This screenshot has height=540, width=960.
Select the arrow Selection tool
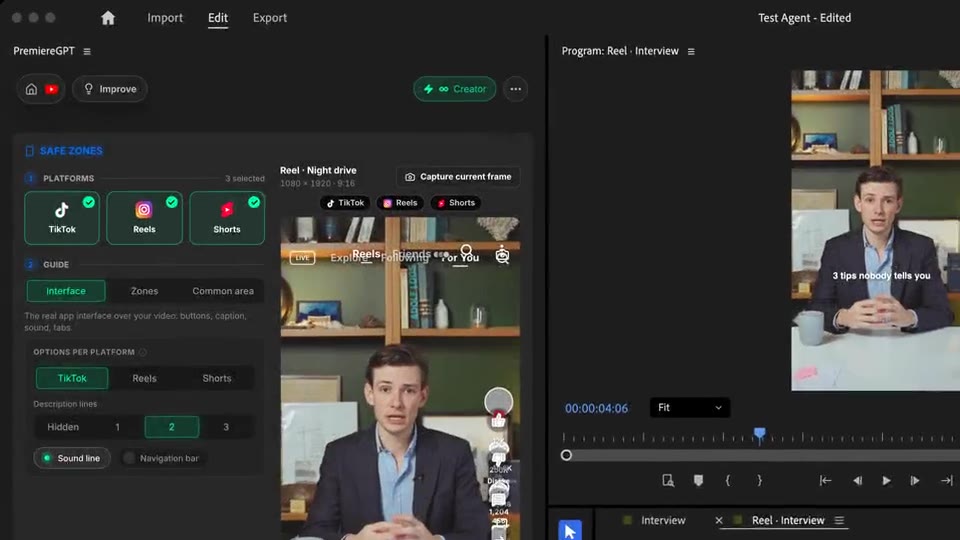pos(569,530)
